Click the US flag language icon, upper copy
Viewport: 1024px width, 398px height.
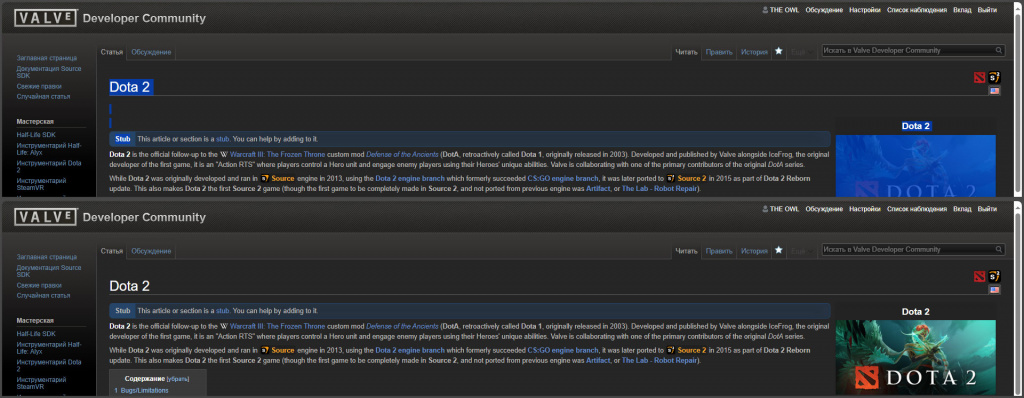[995, 91]
